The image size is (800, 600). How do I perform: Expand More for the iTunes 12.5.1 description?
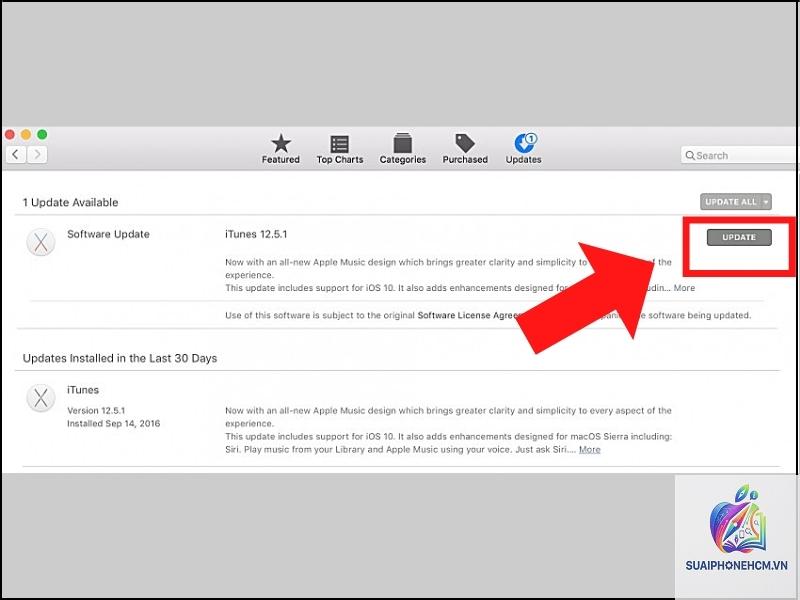(684, 288)
